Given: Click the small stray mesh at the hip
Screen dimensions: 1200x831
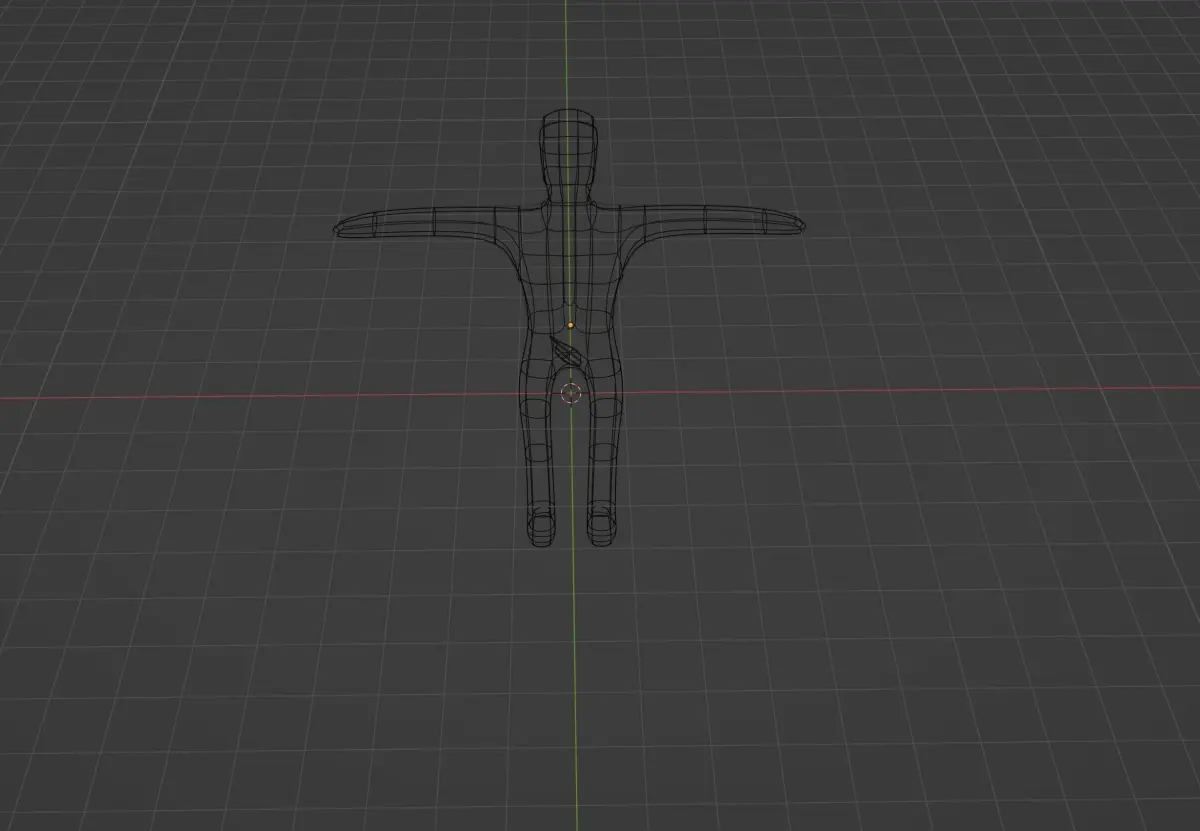Looking at the screenshot, I should 566,351.
